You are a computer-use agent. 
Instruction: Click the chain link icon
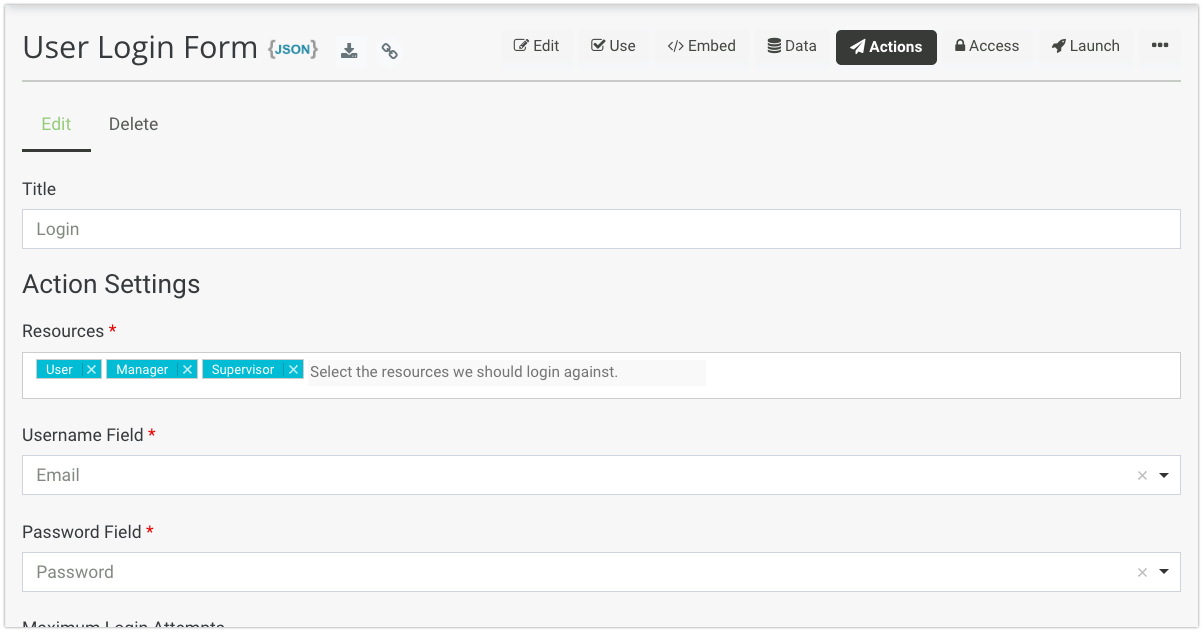[390, 51]
